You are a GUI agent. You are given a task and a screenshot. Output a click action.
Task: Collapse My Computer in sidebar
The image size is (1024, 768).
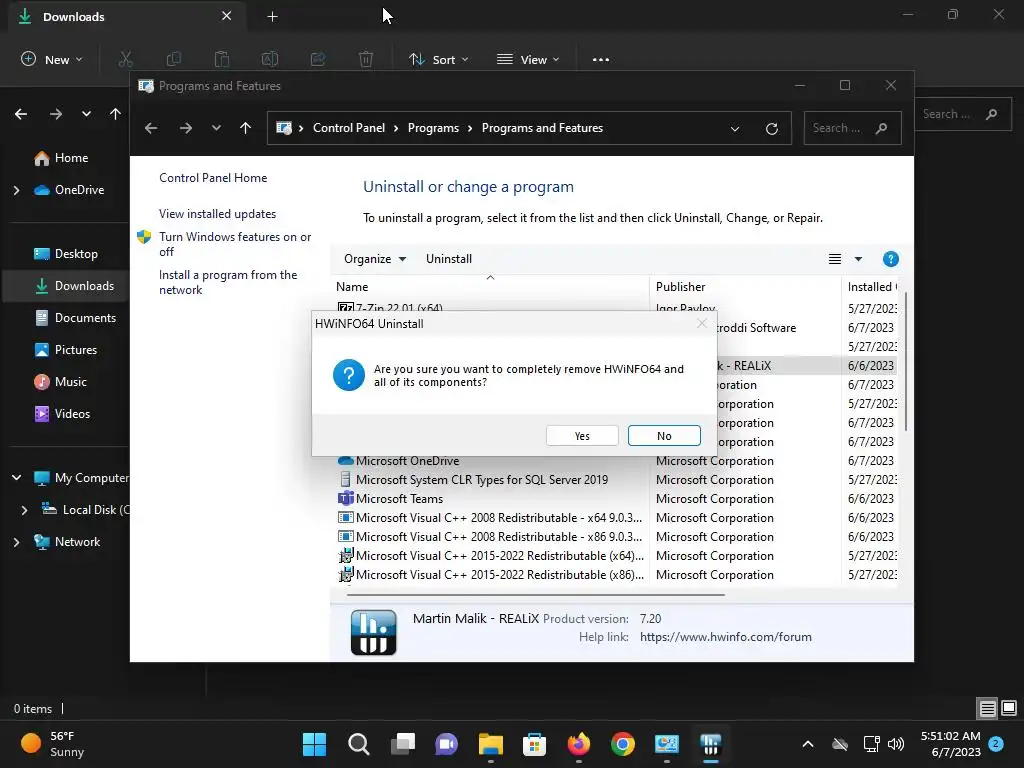(16, 478)
